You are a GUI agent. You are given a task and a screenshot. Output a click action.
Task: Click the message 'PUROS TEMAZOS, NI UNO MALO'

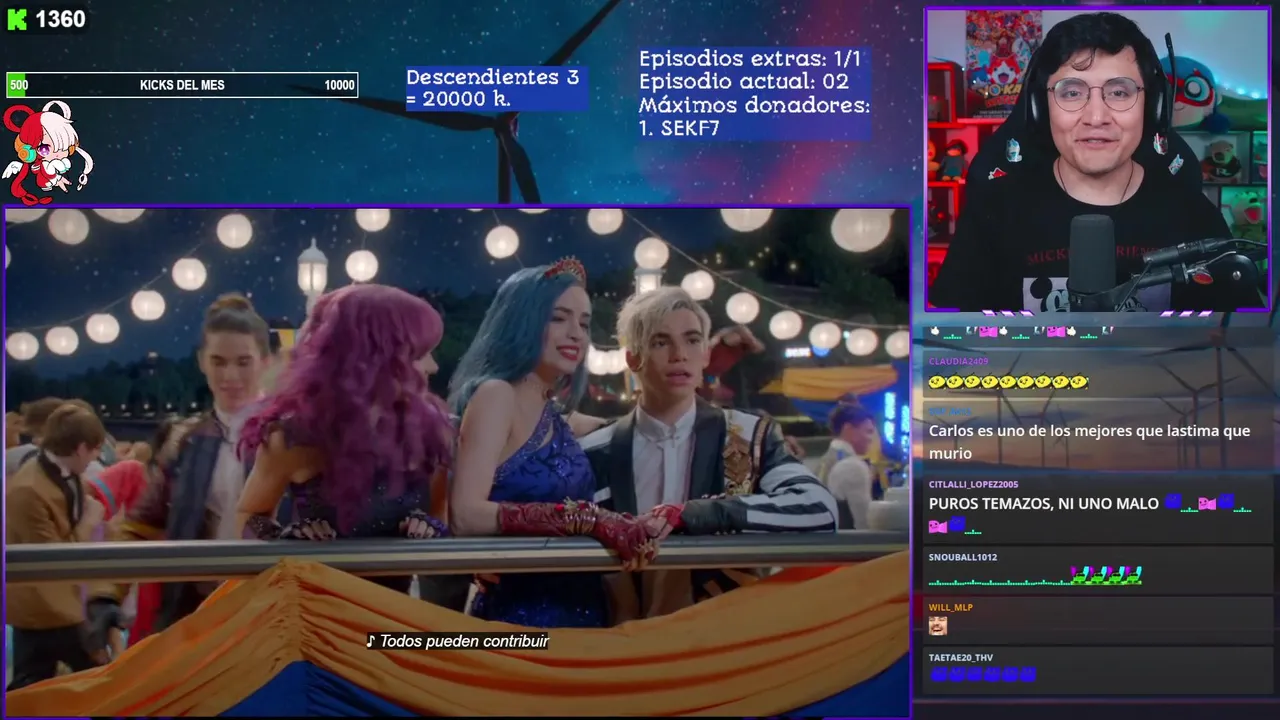tap(1043, 504)
